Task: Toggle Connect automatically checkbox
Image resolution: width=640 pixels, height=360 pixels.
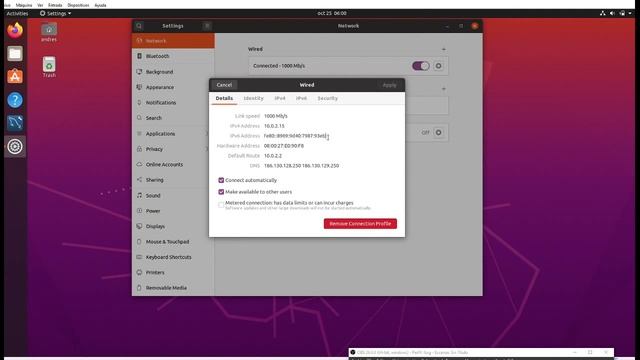Action: 221,180
